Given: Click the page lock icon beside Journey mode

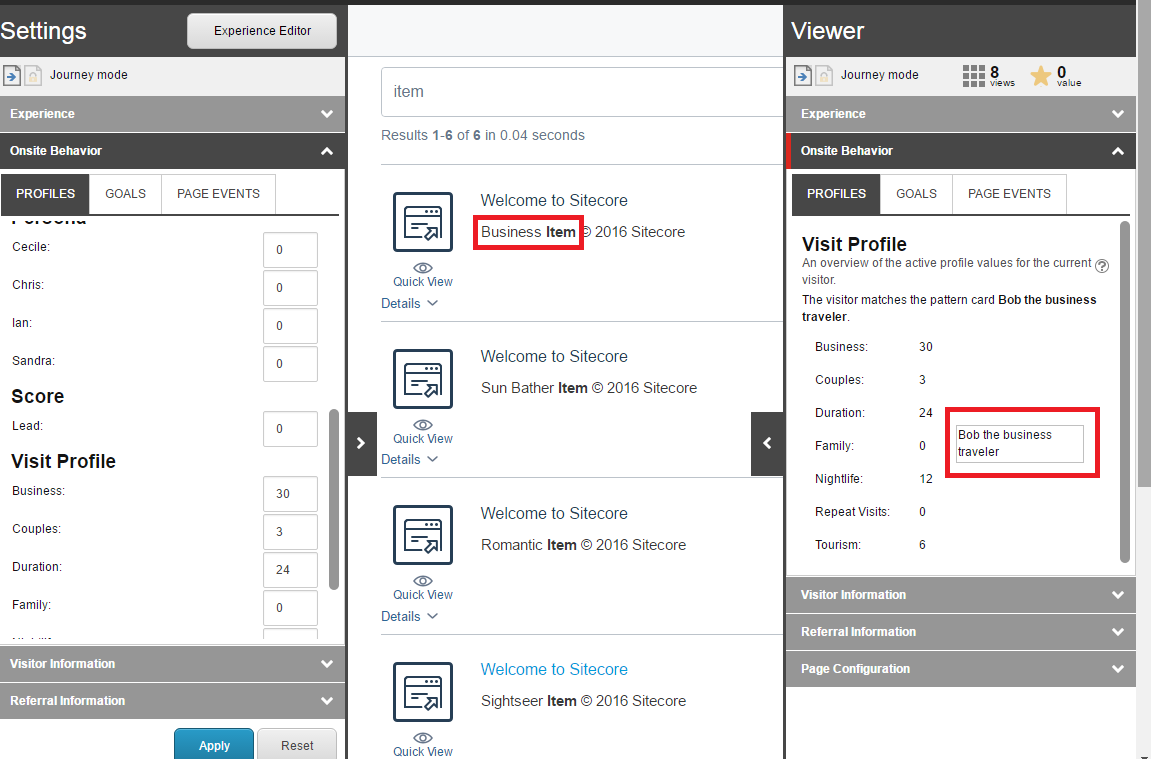Looking at the screenshot, I should point(35,75).
